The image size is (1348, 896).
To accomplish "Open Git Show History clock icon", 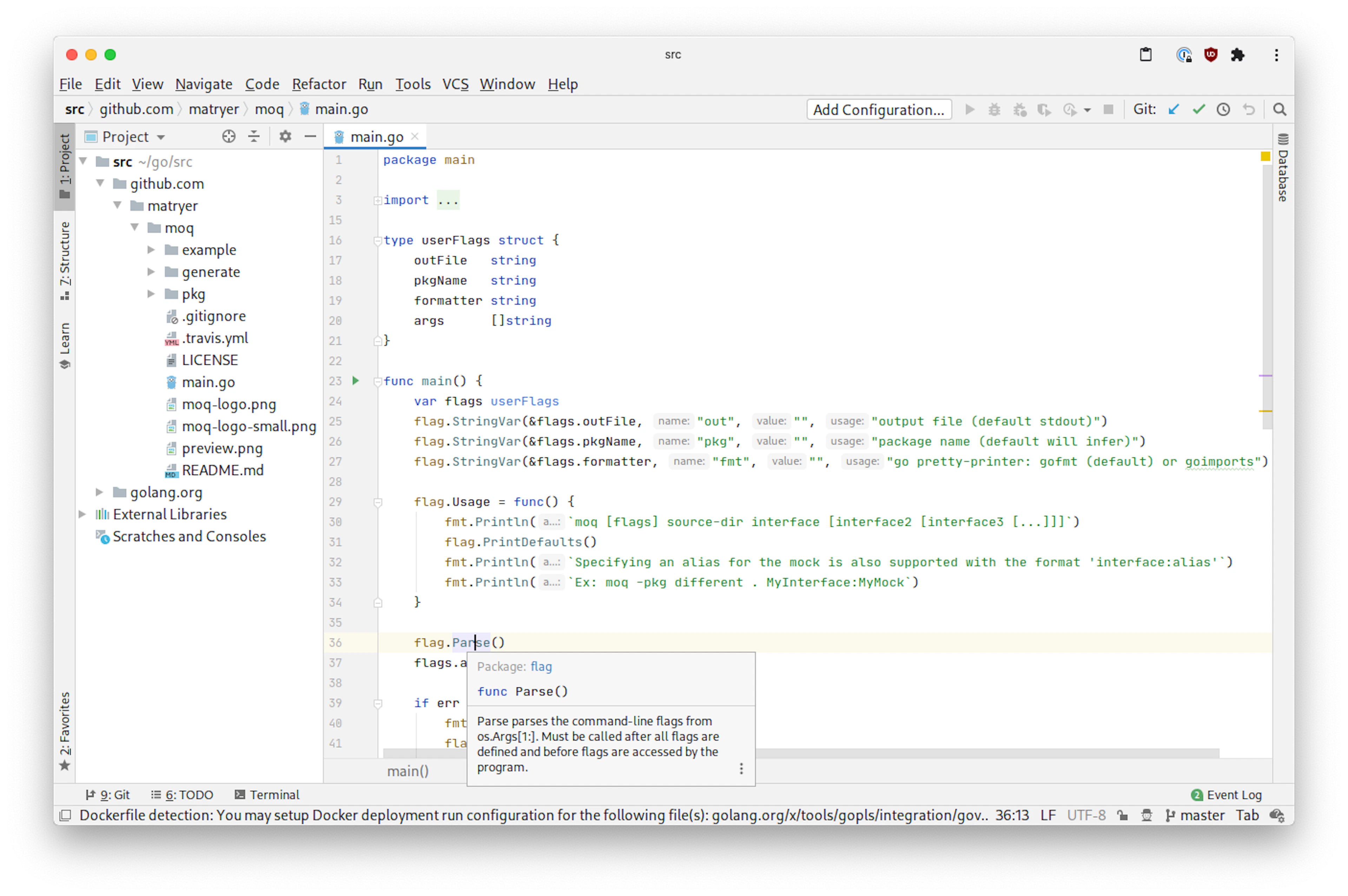I will tap(1223, 109).
